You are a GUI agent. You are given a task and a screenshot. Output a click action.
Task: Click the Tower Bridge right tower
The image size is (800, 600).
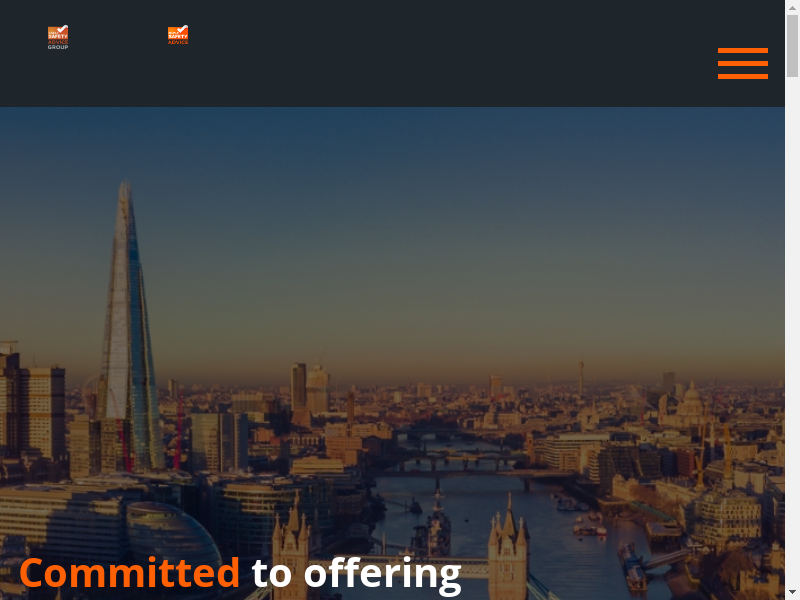(x=508, y=548)
